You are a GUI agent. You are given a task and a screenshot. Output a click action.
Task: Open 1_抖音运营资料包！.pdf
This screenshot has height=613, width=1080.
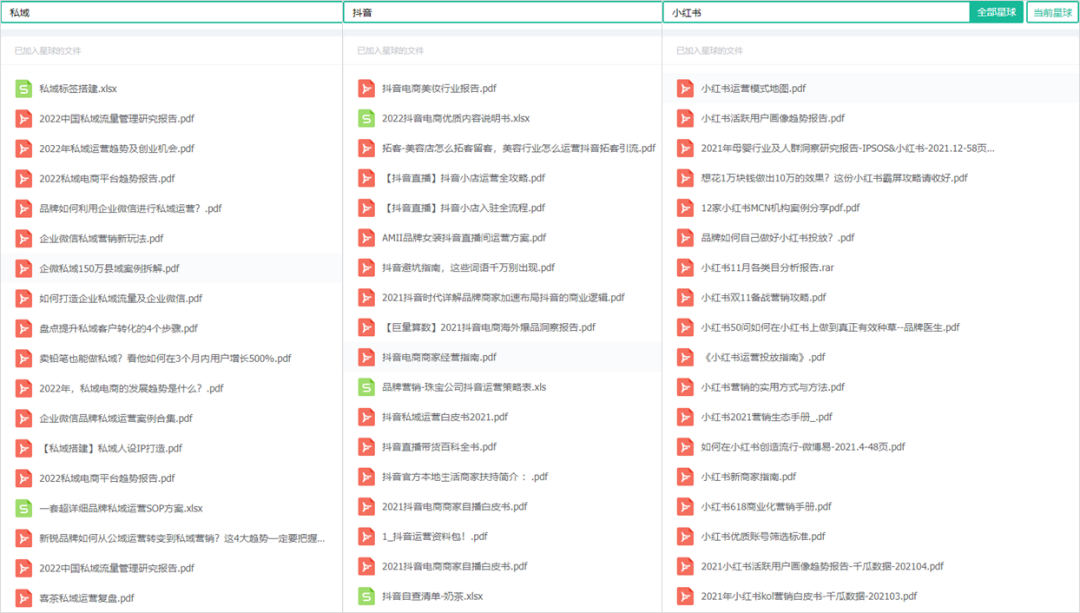[x=435, y=537]
